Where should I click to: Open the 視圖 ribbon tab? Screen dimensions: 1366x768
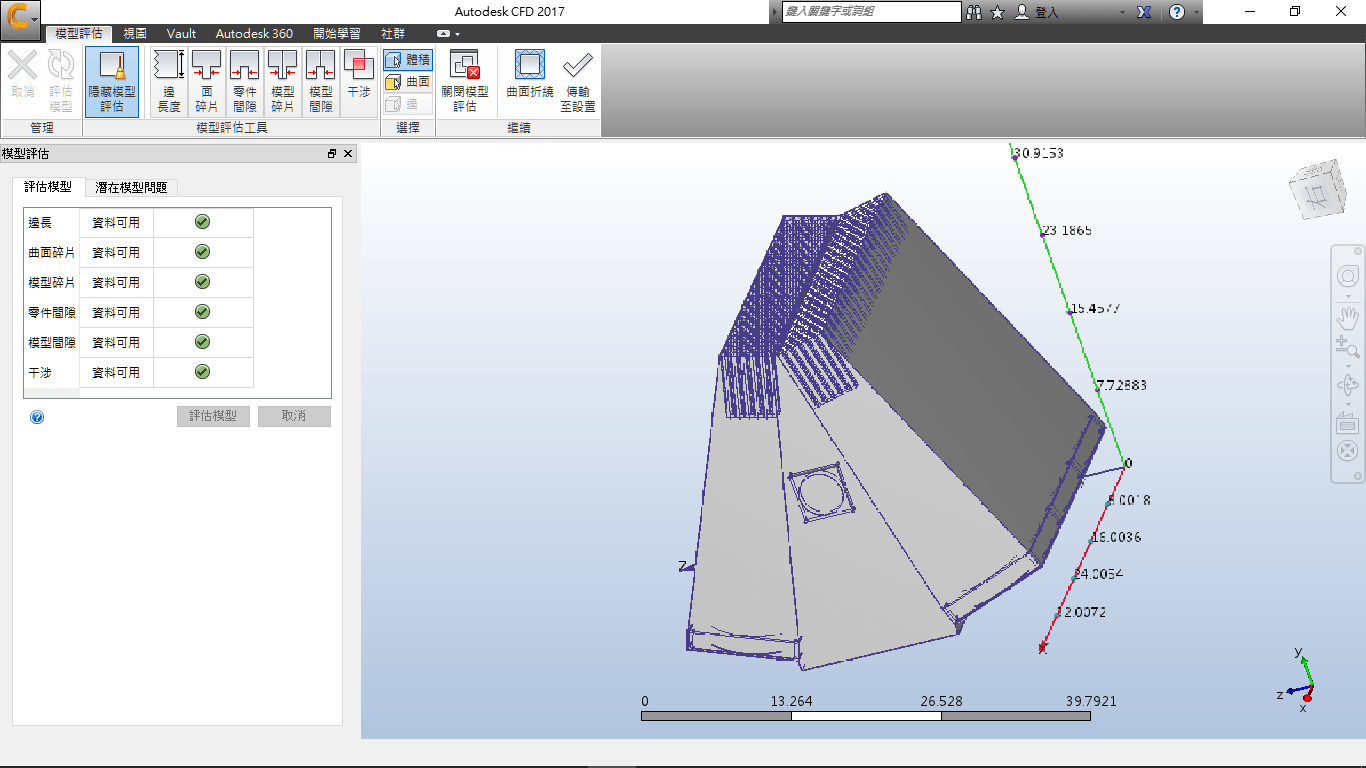pyautogui.click(x=135, y=33)
